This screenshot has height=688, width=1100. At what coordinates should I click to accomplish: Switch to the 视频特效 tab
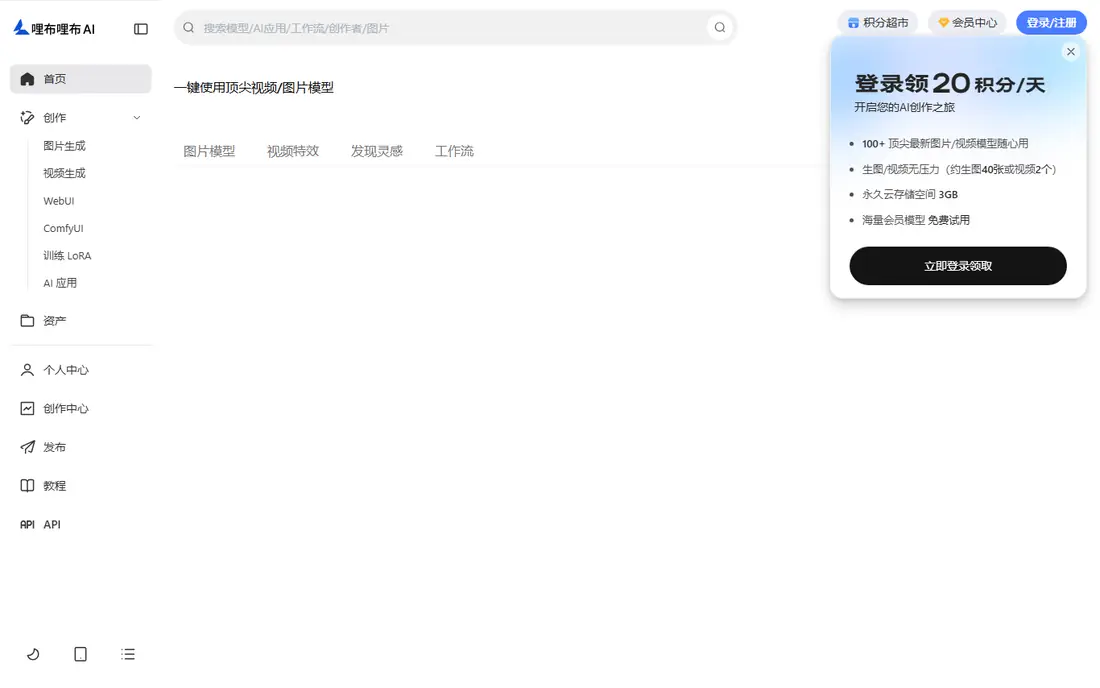pos(293,151)
